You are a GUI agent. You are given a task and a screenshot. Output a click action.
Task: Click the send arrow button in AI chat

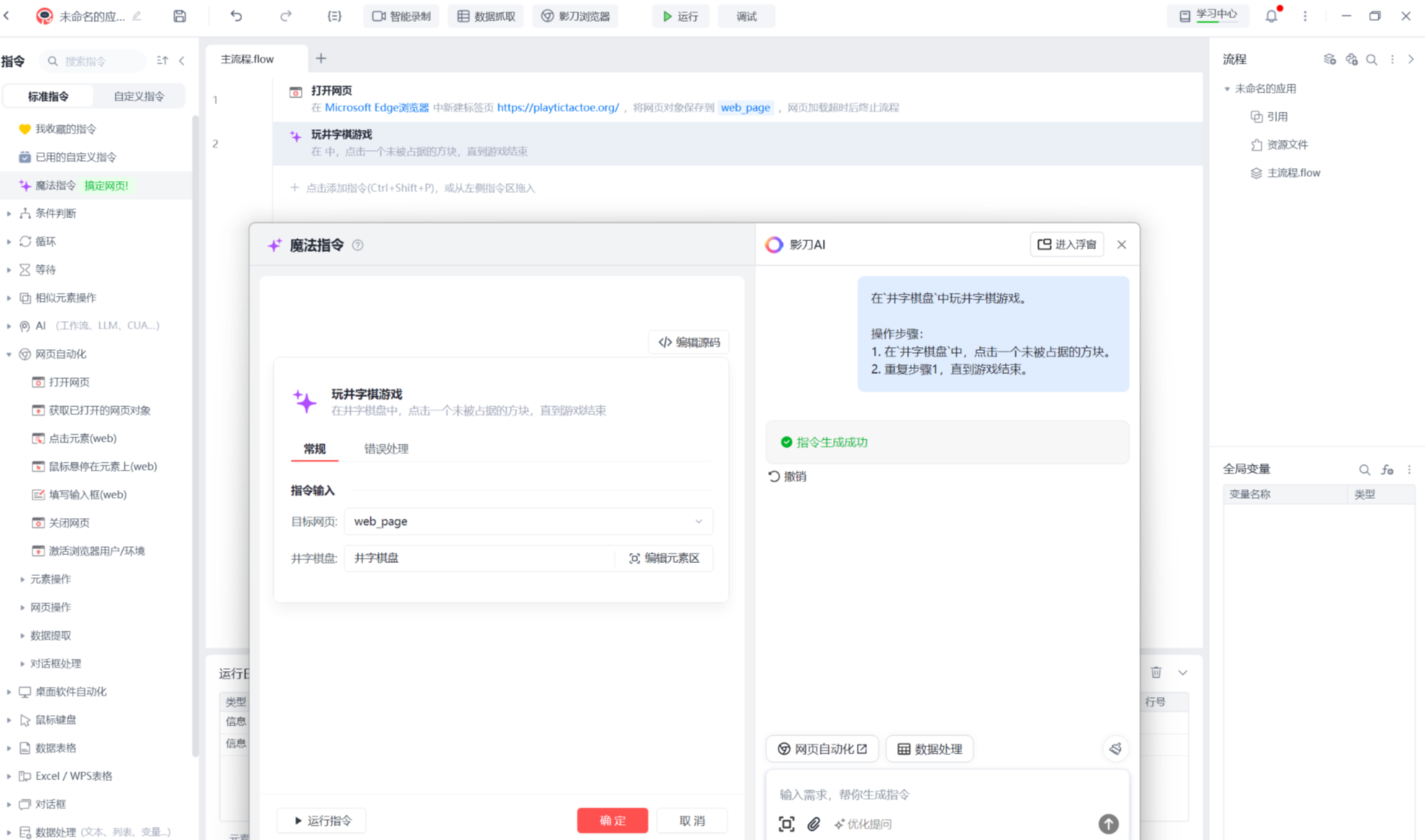click(1108, 823)
